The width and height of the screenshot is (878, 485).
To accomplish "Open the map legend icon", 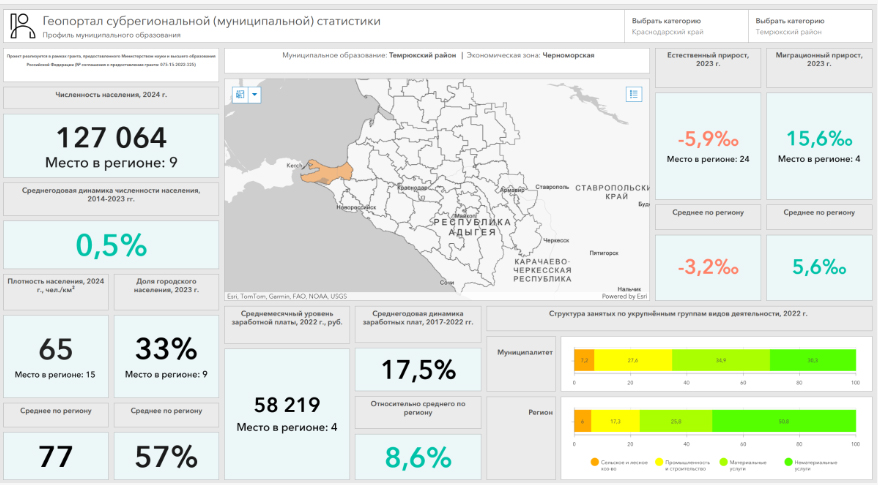I will (633, 94).
